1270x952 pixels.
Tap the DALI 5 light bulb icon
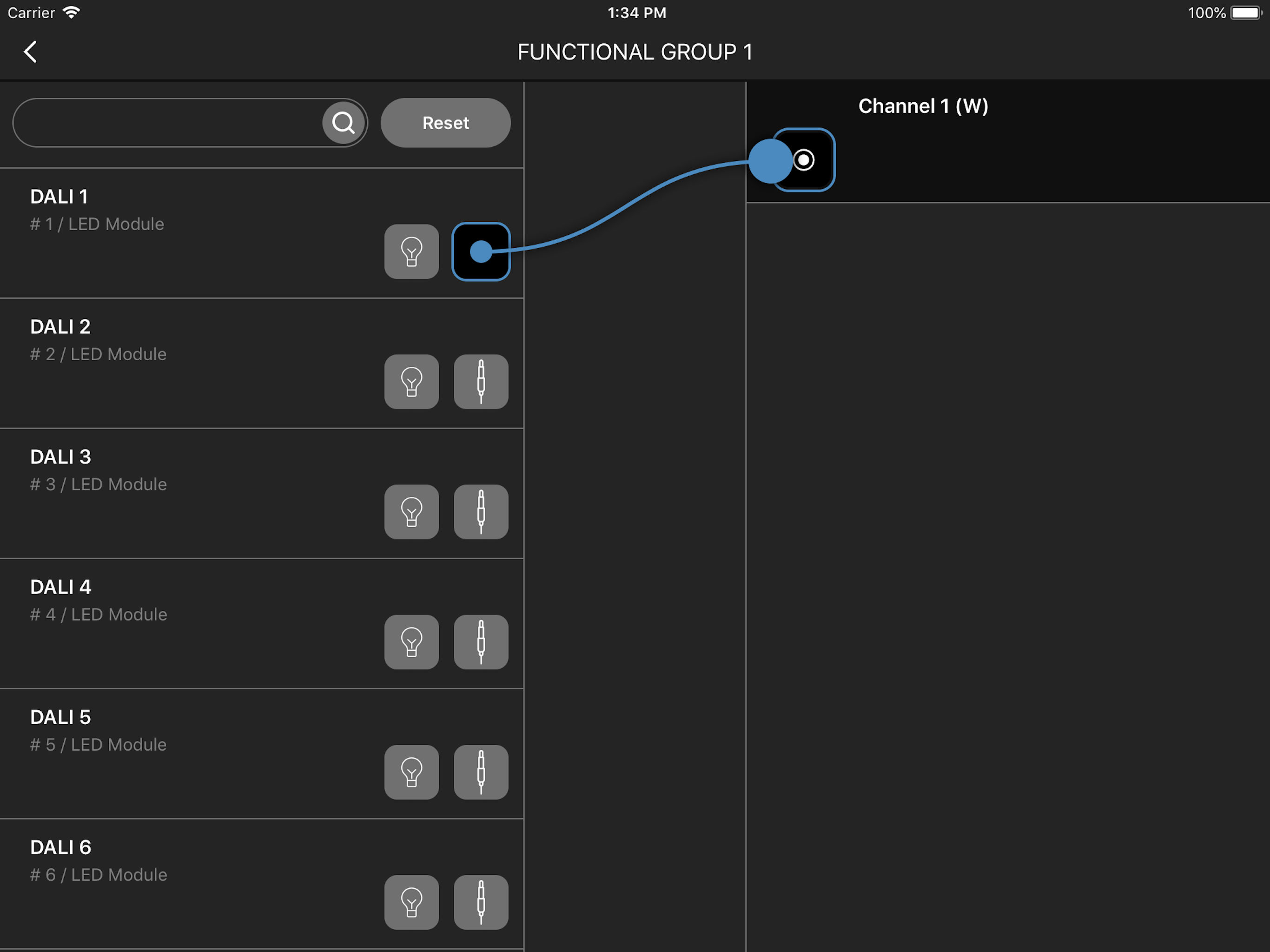tap(412, 772)
